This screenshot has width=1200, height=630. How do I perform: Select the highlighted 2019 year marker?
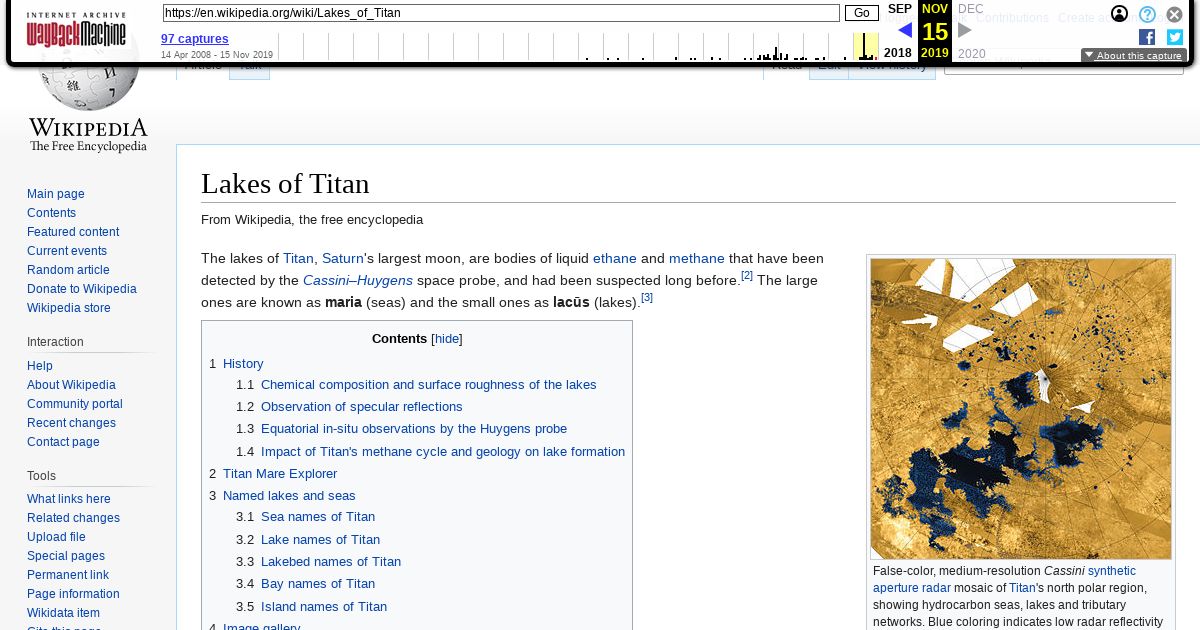point(935,53)
